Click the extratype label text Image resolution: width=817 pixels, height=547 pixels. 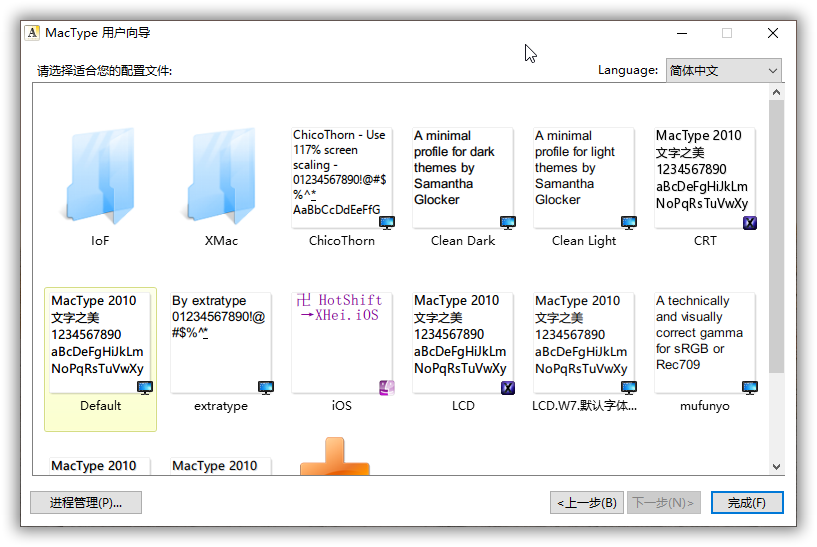click(221, 406)
